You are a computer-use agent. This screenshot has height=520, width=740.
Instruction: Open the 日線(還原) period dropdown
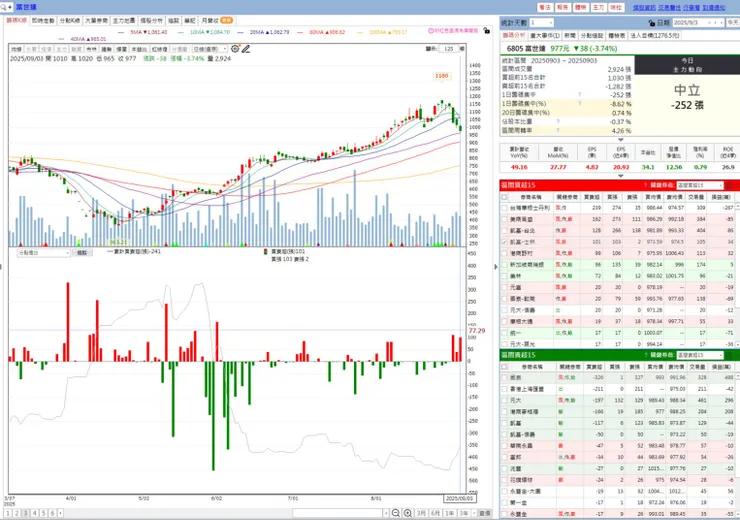click(x=210, y=49)
